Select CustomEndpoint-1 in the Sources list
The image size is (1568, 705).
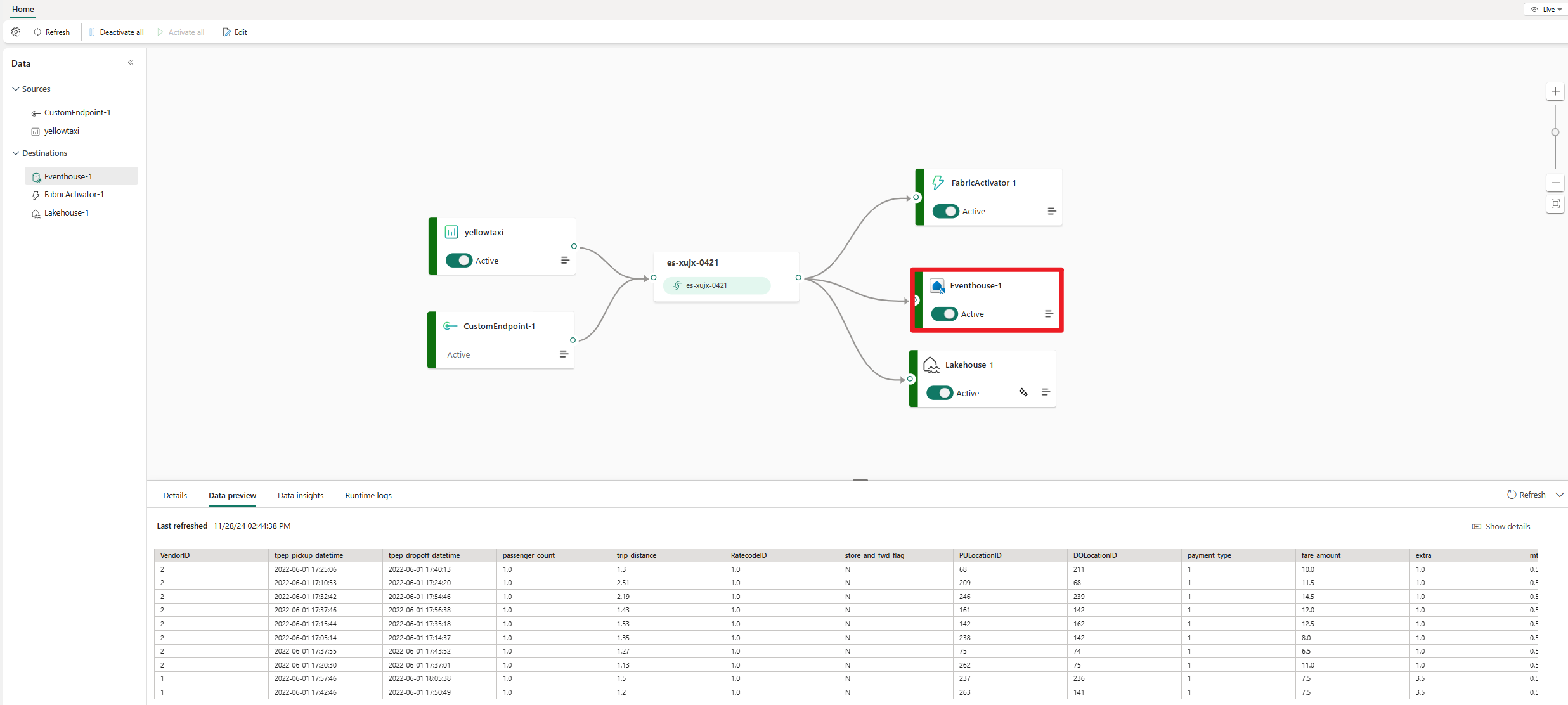pos(77,112)
